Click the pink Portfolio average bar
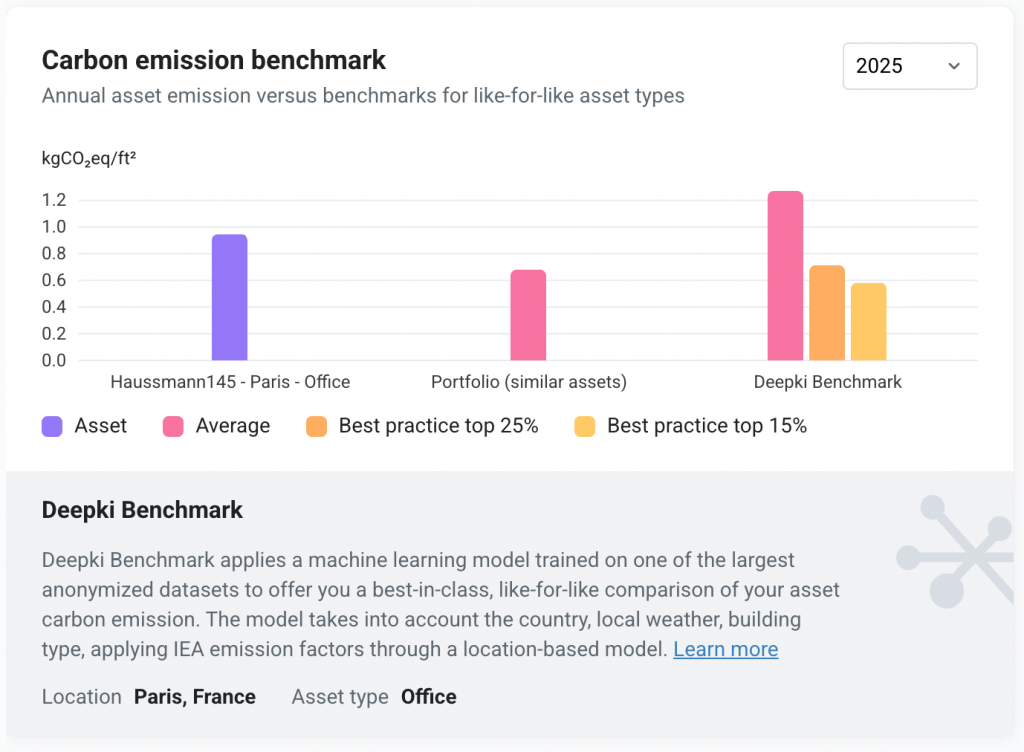Image resolution: width=1024 pixels, height=752 pixels. coord(528,315)
